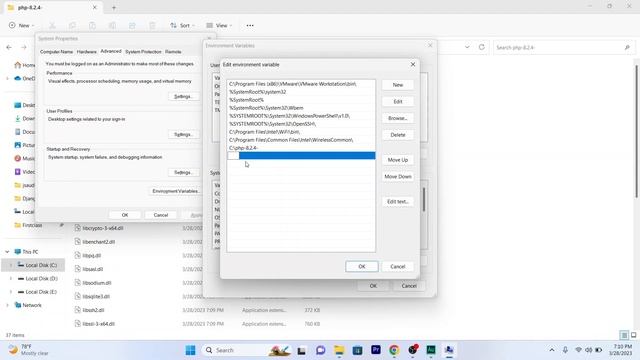Open File Explorer from the taskbar

(339, 350)
